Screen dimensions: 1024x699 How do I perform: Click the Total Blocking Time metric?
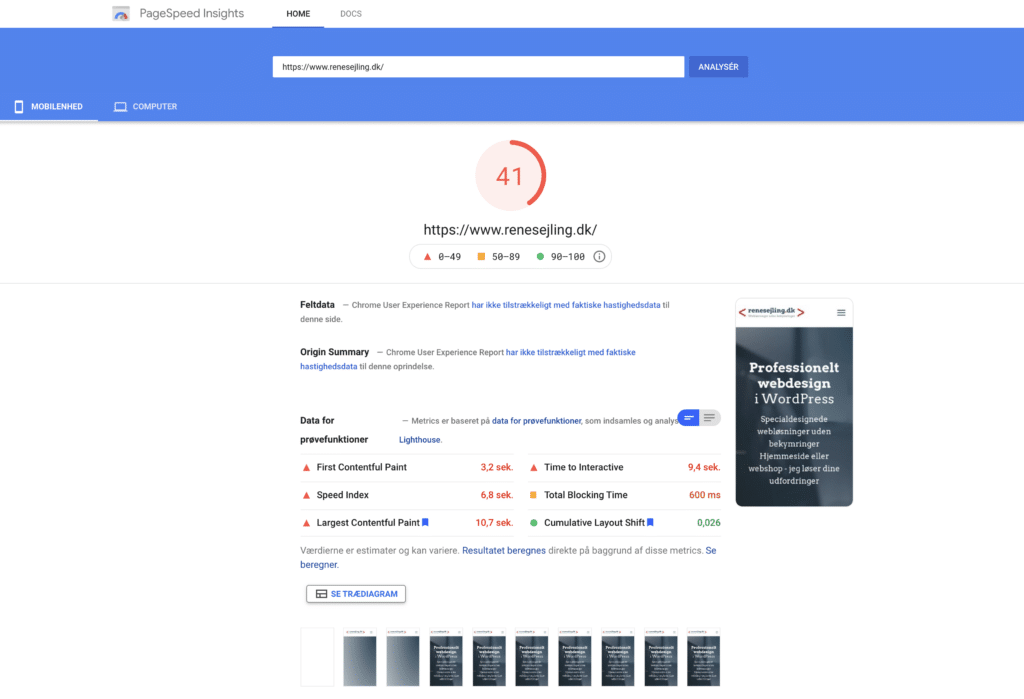click(x=624, y=495)
